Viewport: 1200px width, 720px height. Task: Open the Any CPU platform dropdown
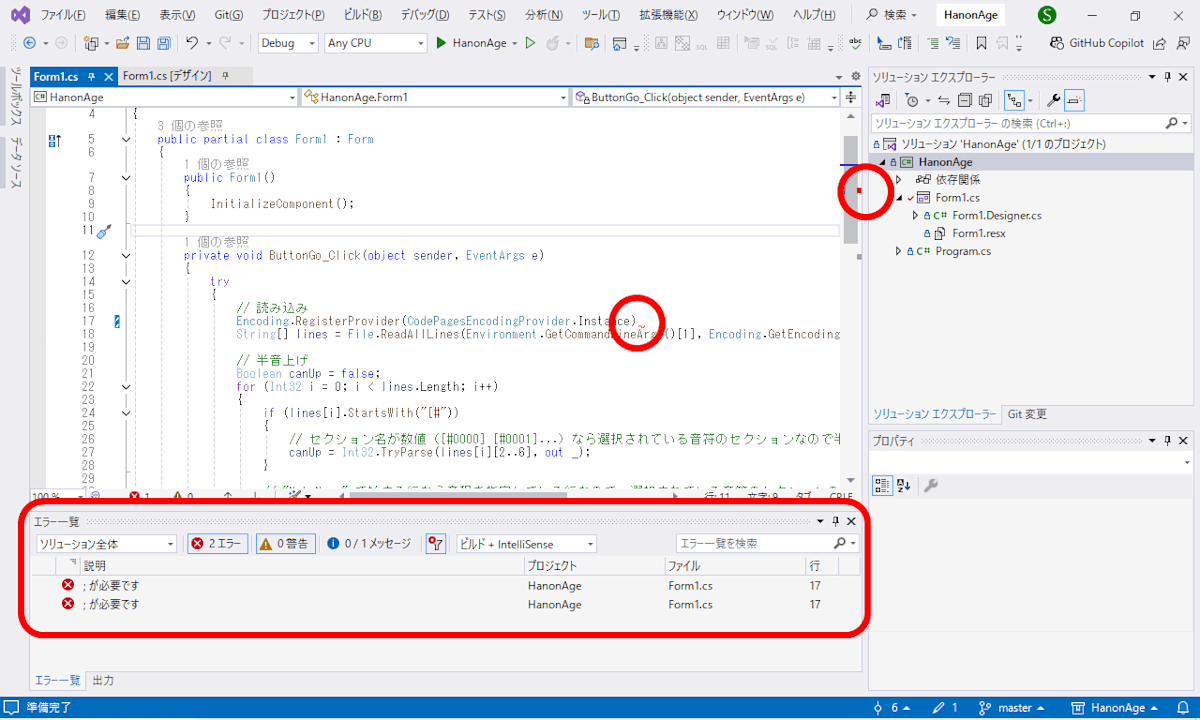(x=376, y=43)
